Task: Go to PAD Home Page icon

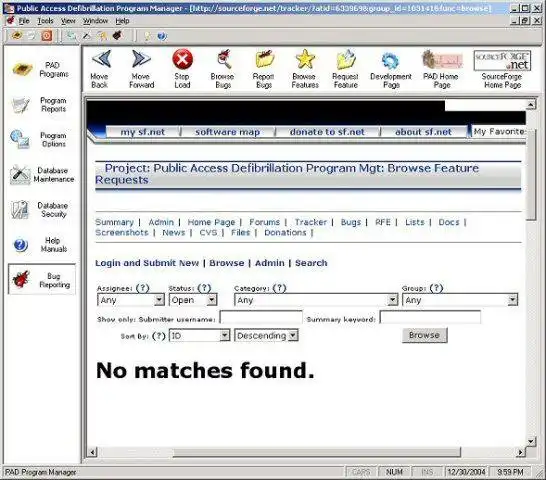Action: click(x=442, y=59)
